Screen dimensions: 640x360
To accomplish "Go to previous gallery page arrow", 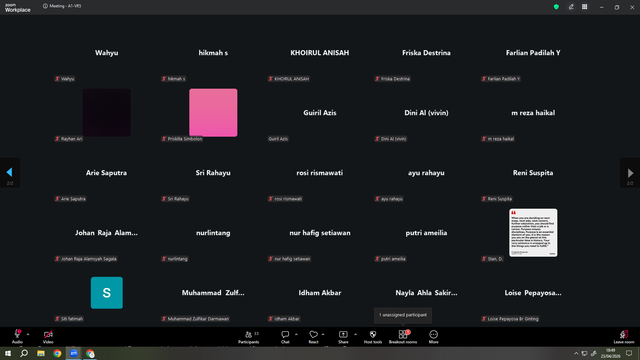I will [9, 173].
